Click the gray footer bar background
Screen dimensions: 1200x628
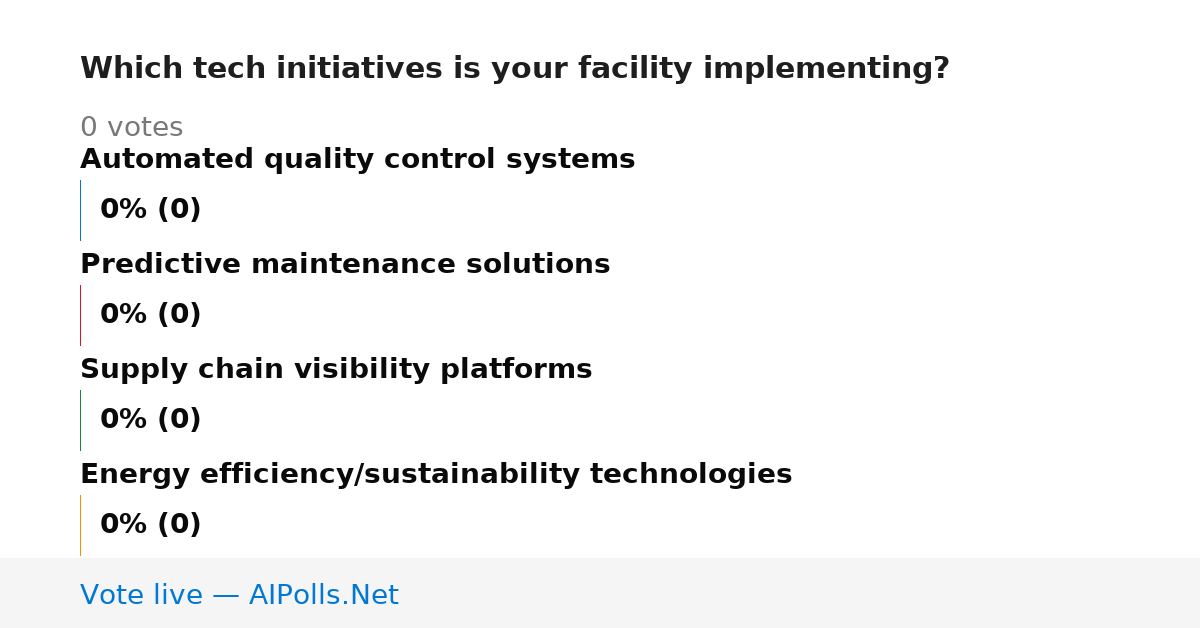pos(800,593)
